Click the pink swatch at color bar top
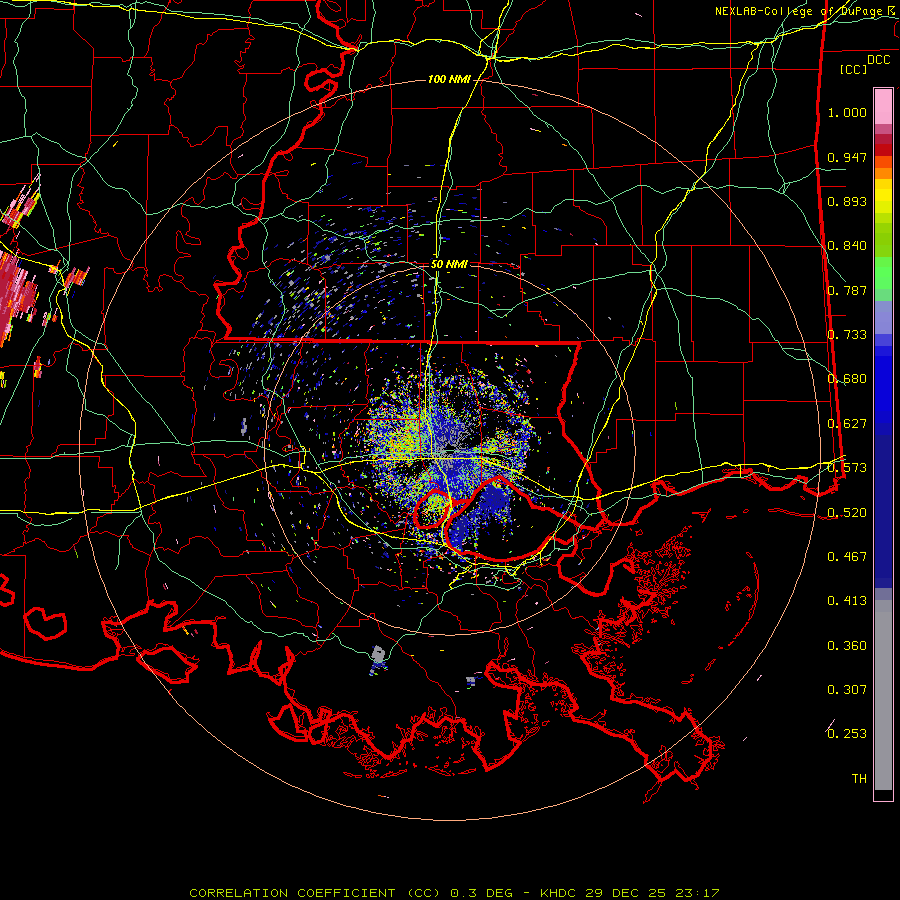900x900 pixels. coord(883,106)
